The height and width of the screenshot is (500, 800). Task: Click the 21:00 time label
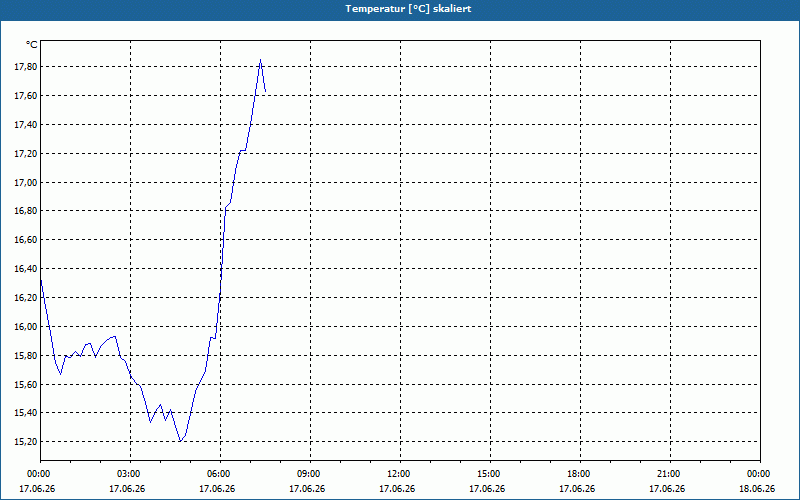pyautogui.click(x=669, y=474)
